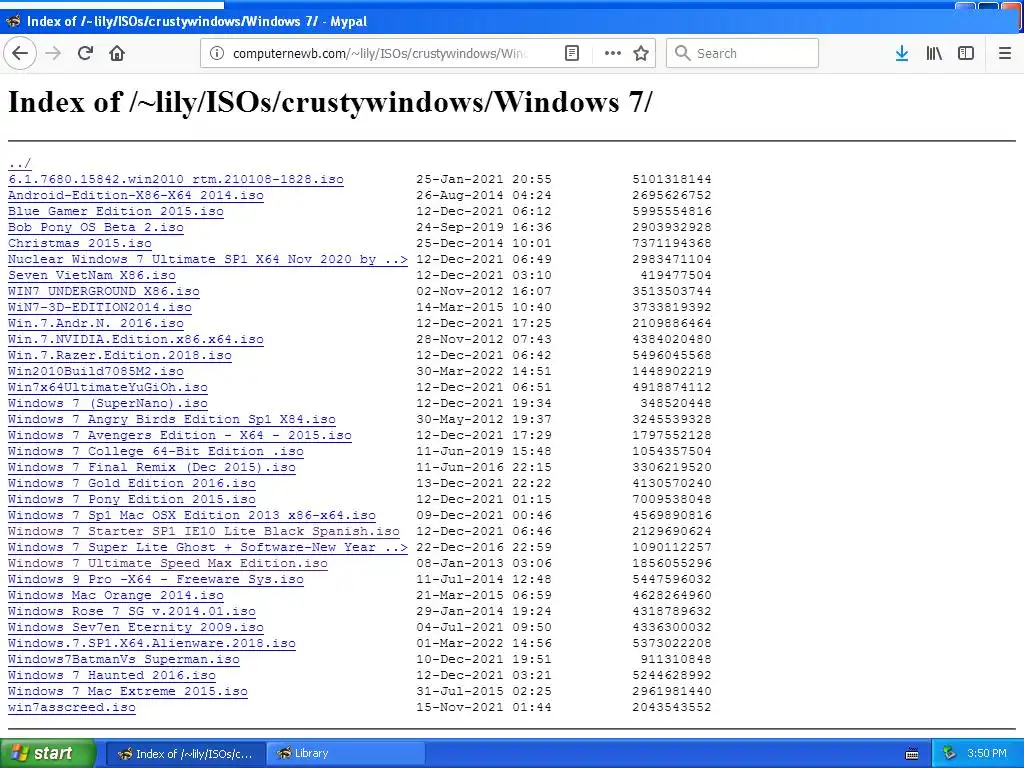
Task: Open Win2010Build7085M2.iso link
Action: pyautogui.click(x=96, y=371)
